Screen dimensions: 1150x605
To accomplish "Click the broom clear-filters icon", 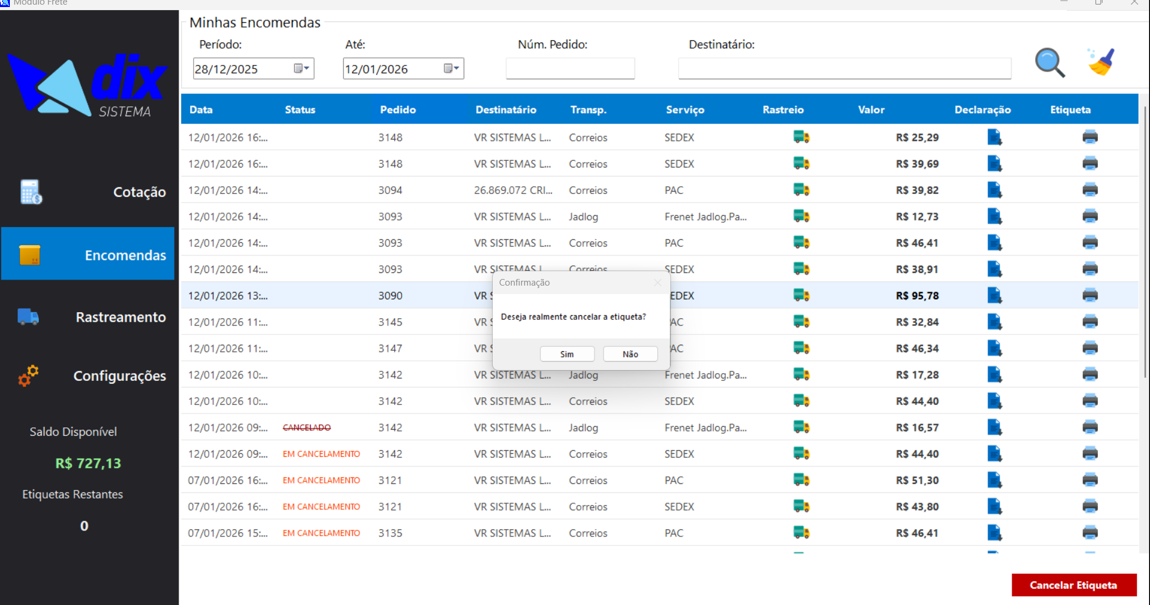I will tap(1101, 62).
